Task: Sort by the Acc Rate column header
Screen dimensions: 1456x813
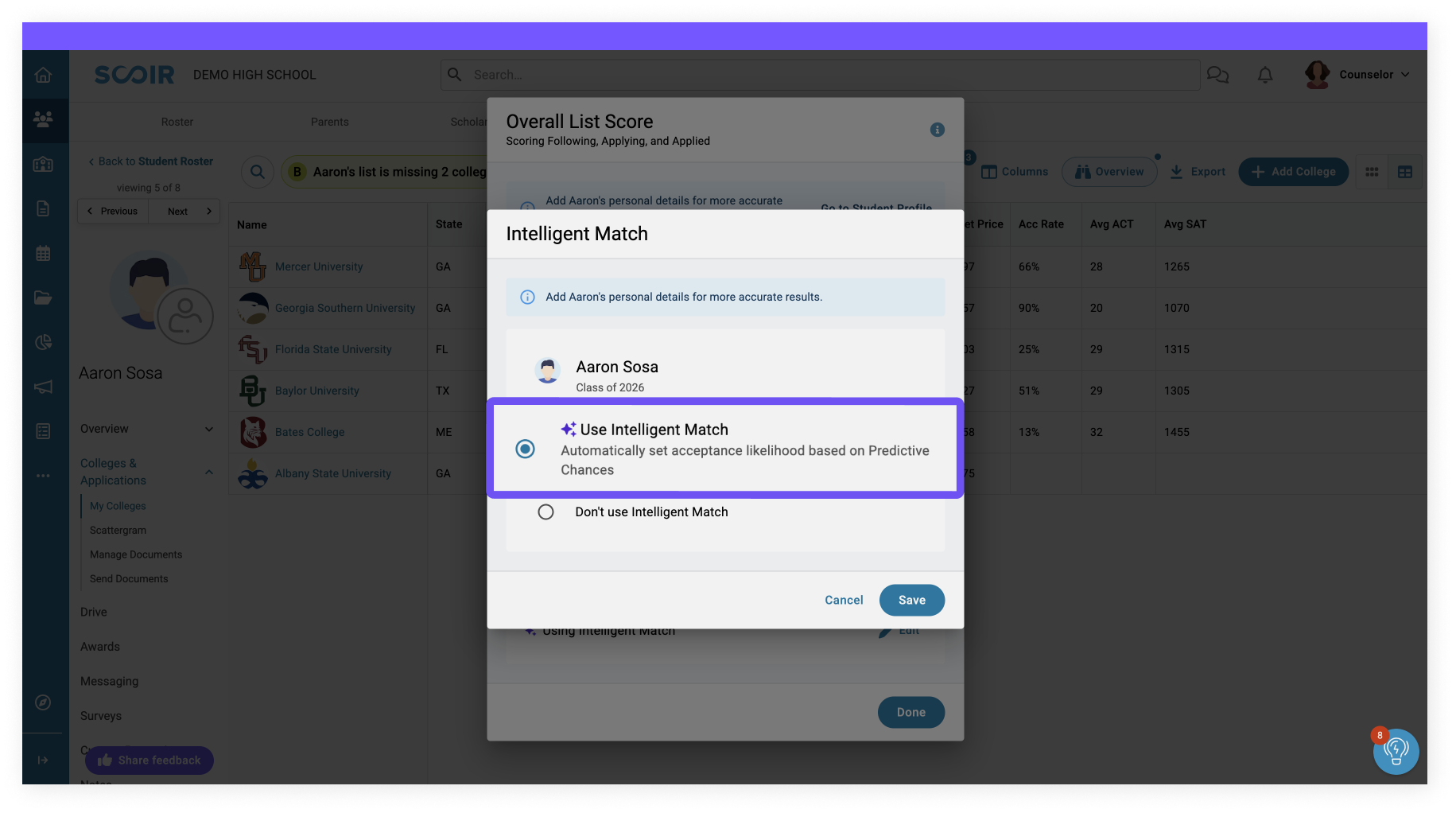Action: coord(1041,224)
